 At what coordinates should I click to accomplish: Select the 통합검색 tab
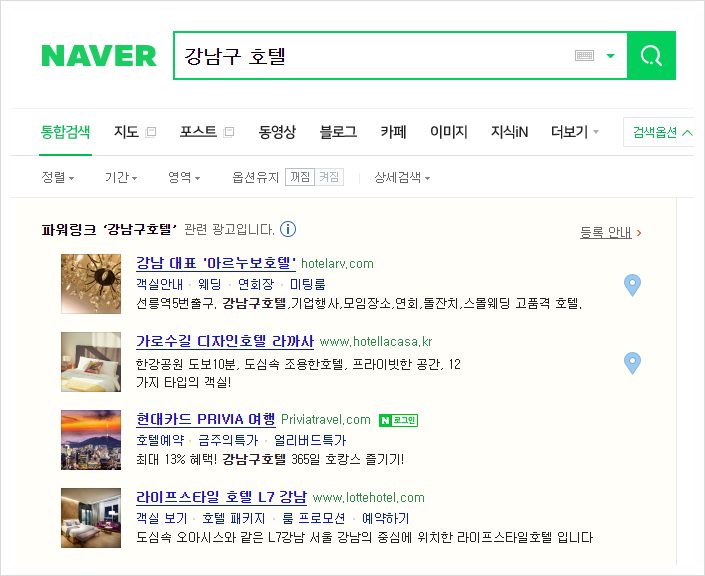tap(65, 132)
